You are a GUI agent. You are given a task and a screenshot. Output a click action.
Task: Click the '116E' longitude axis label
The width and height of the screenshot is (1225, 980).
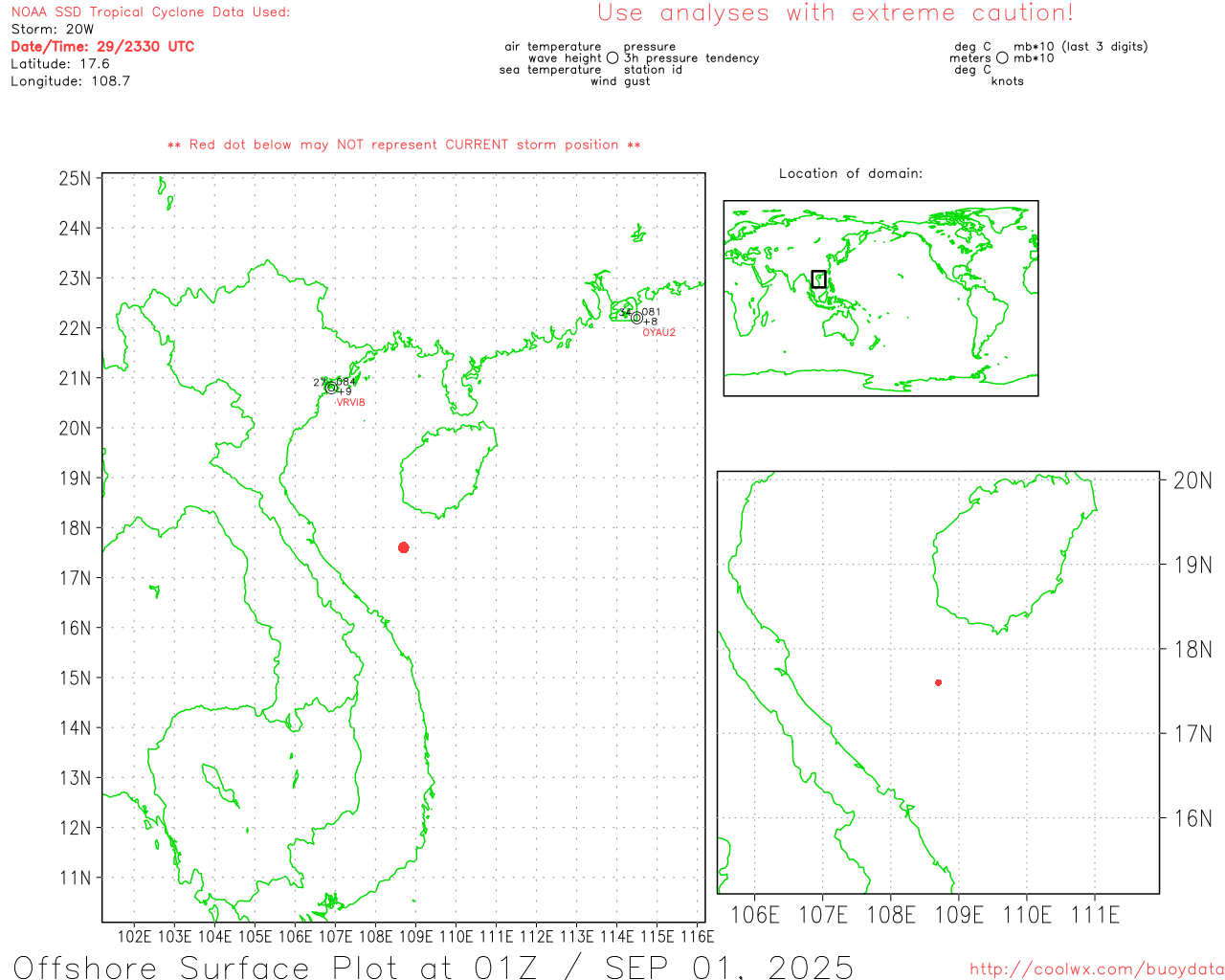[x=697, y=936]
